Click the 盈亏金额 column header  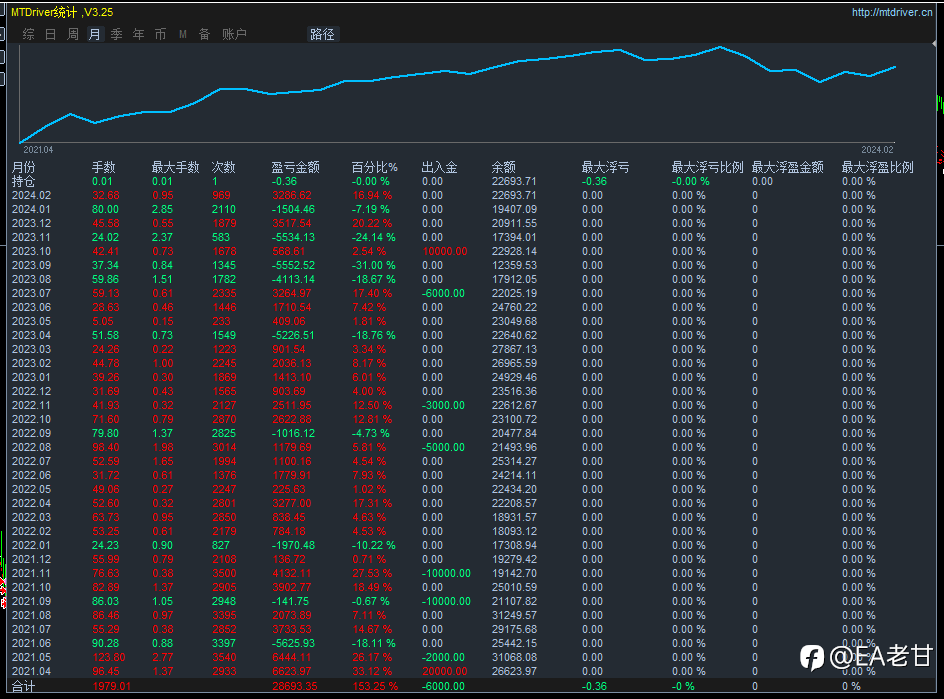click(x=295, y=167)
